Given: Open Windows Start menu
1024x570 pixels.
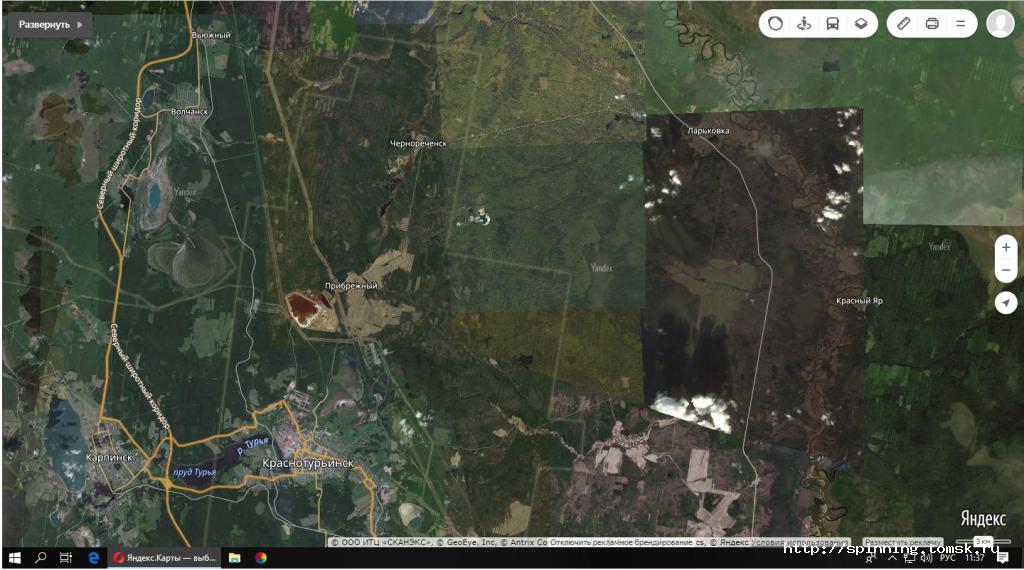Looking at the screenshot, I should (15, 558).
